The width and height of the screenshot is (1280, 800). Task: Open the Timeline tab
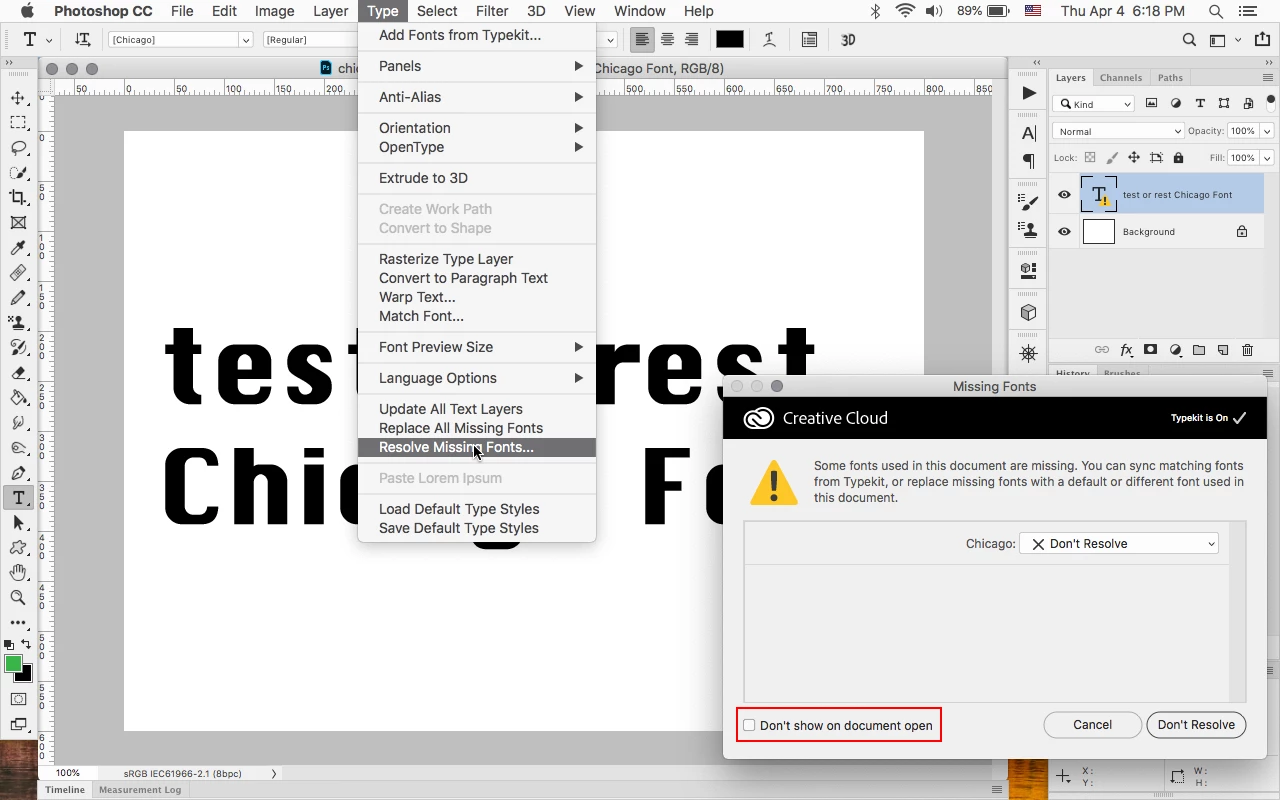coord(65,790)
